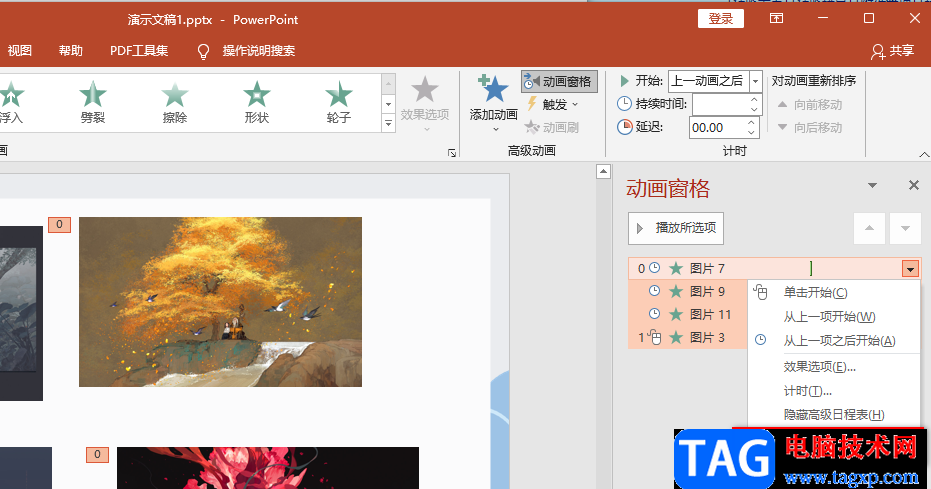
Task: Close the 动画窗格 animation pane
Action: click(x=914, y=186)
